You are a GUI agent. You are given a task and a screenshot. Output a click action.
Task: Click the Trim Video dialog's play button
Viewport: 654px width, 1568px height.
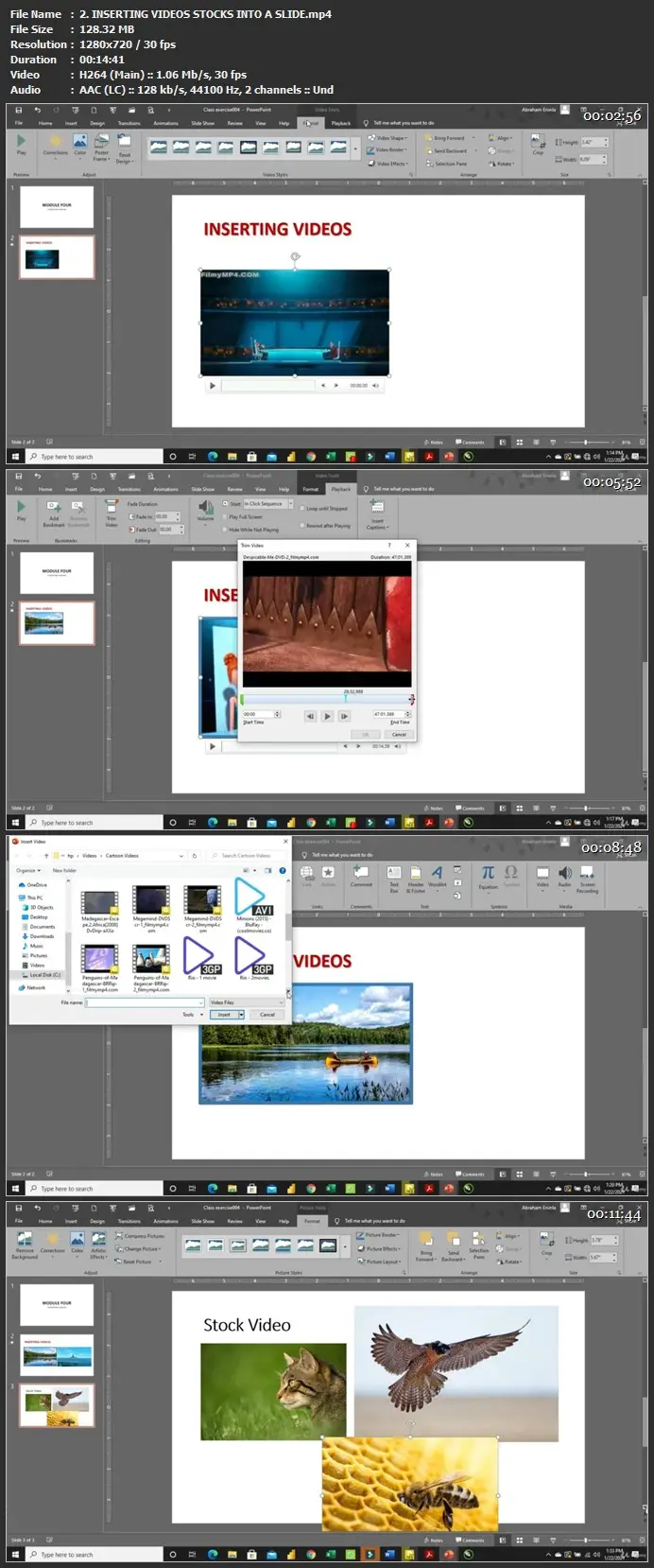[327, 716]
